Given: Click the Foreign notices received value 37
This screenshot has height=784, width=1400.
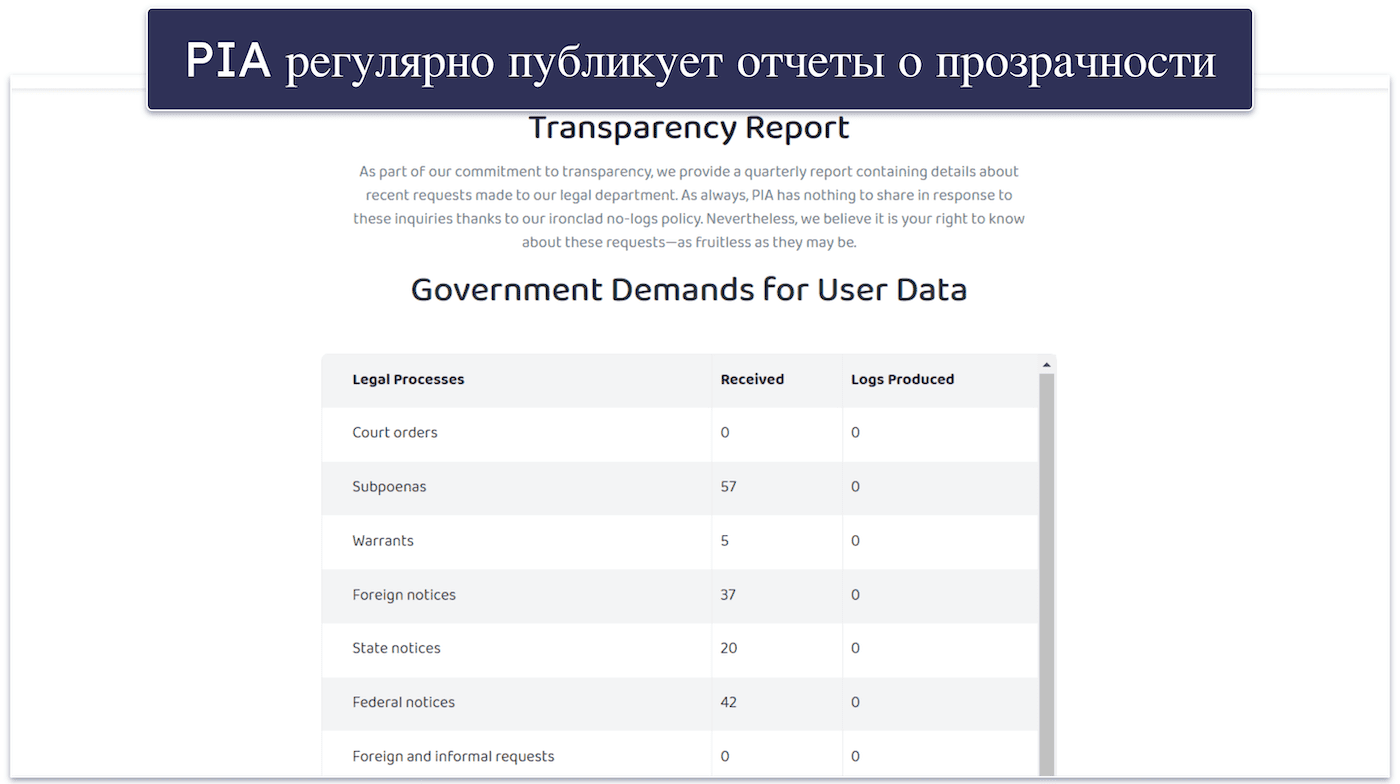Looking at the screenshot, I should pyautogui.click(x=728, y=595).
